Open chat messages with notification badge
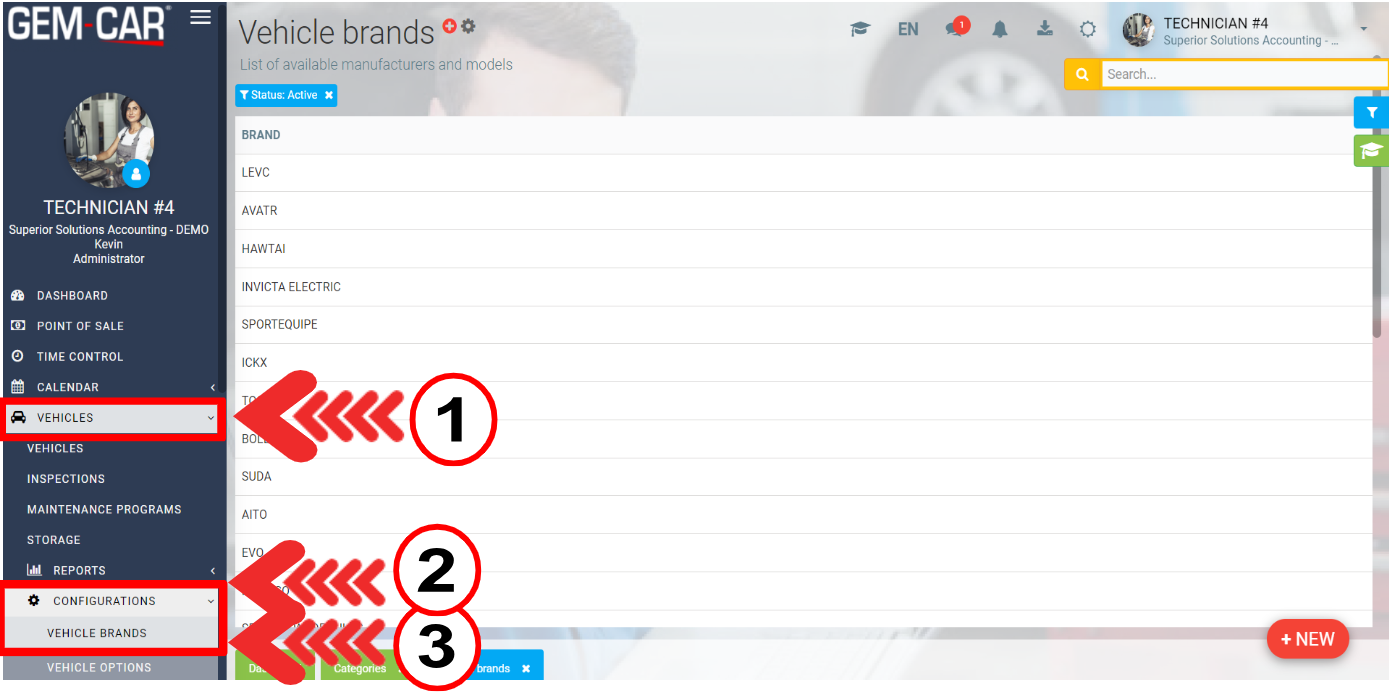The image size is (1390, 693). pyautogui.click(x=956, y=28)
